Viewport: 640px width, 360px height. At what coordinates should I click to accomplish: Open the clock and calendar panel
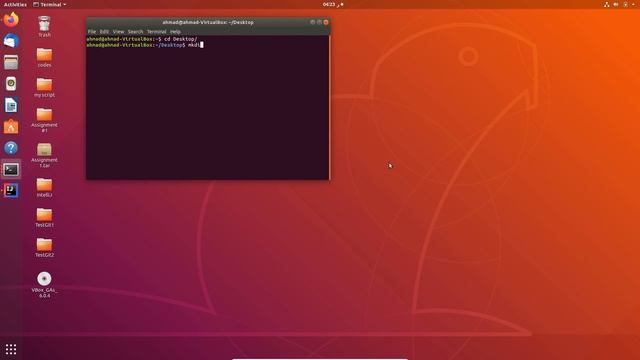[x=332, y=4]
